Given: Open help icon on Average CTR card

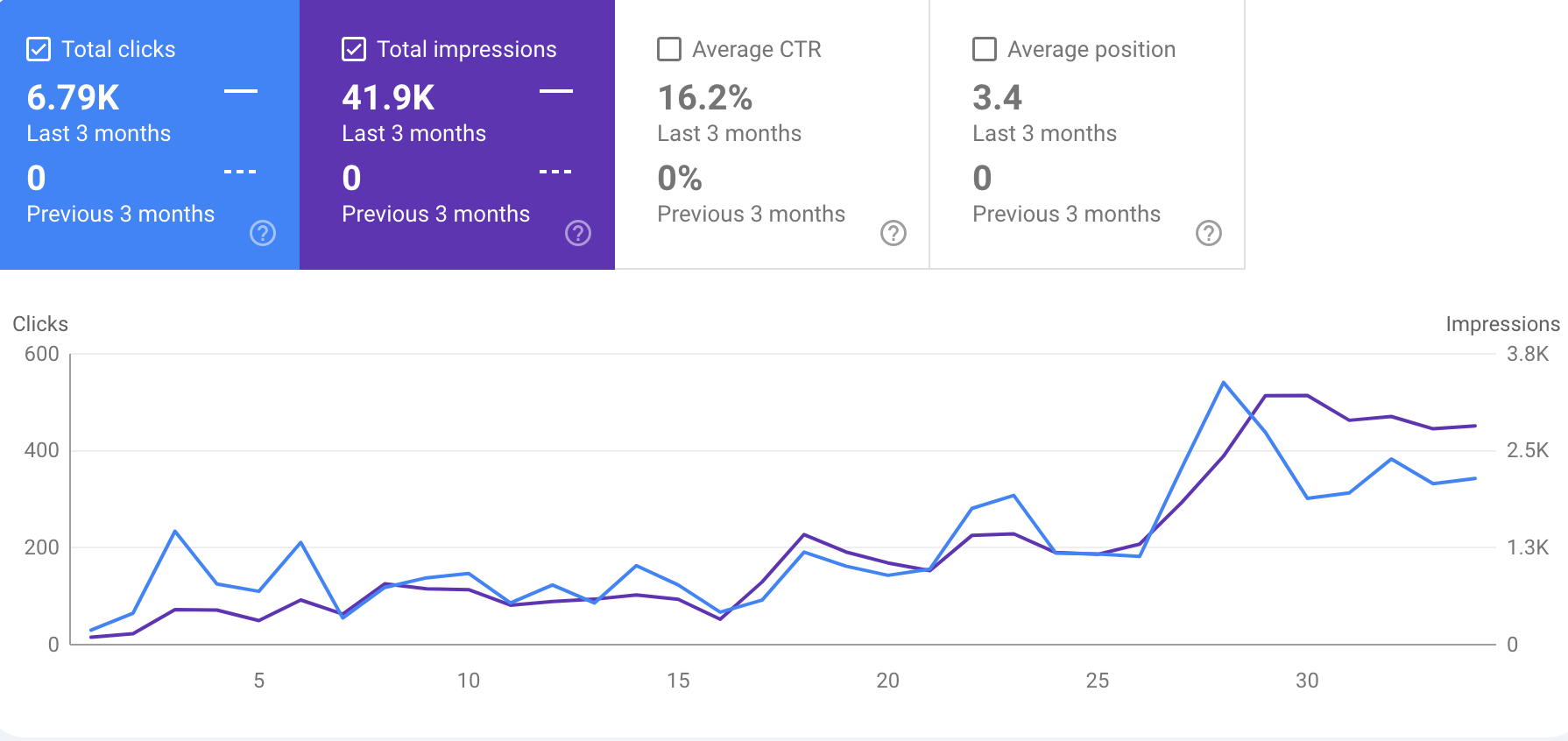Looking at the screenshot, I should coord(893,233).
